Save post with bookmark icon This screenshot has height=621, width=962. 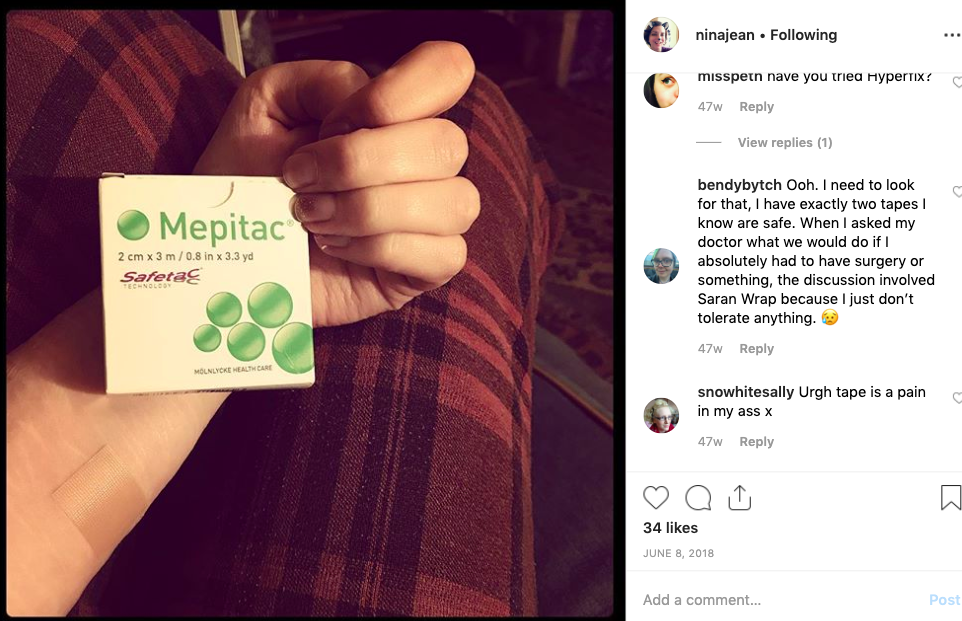[x=950, y=498]
